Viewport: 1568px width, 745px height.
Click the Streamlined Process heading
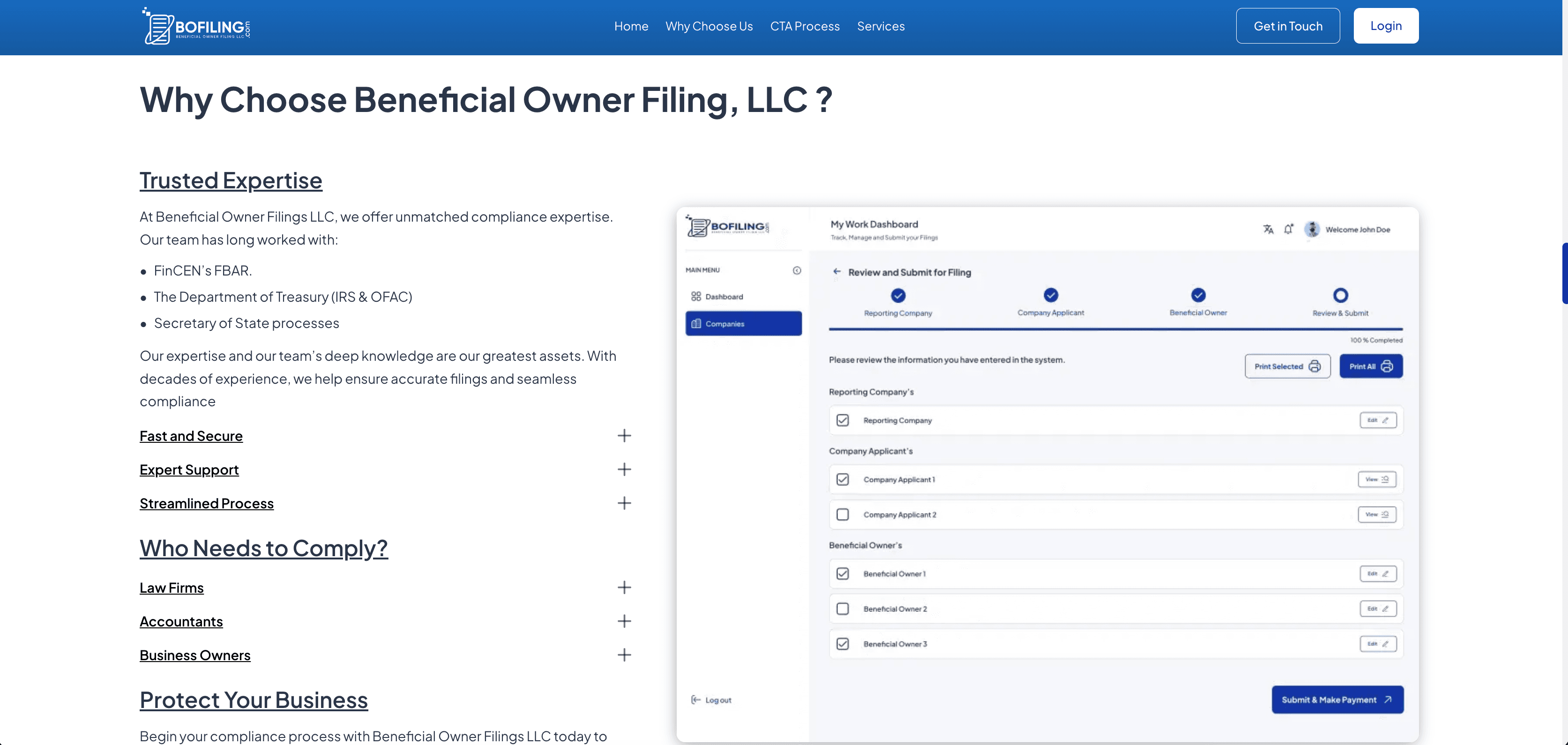(x=206, y=503)
